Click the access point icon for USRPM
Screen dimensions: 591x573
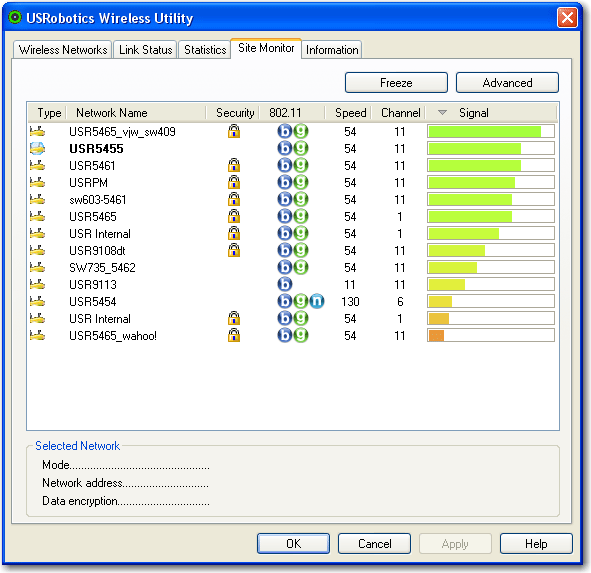point(37,182)
